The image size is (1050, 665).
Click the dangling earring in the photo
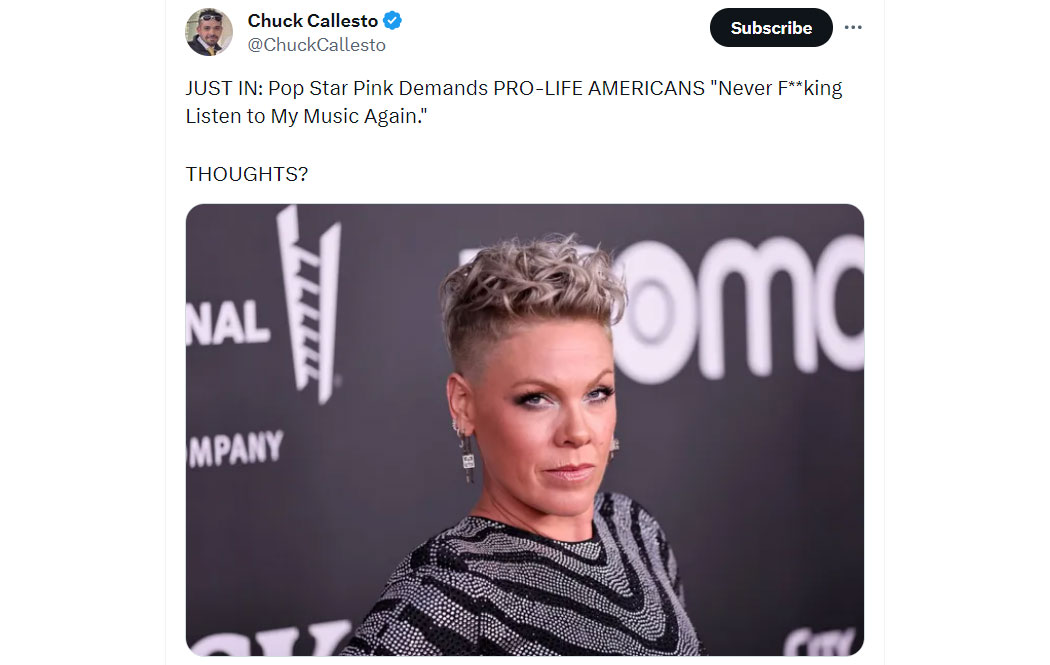467,458
